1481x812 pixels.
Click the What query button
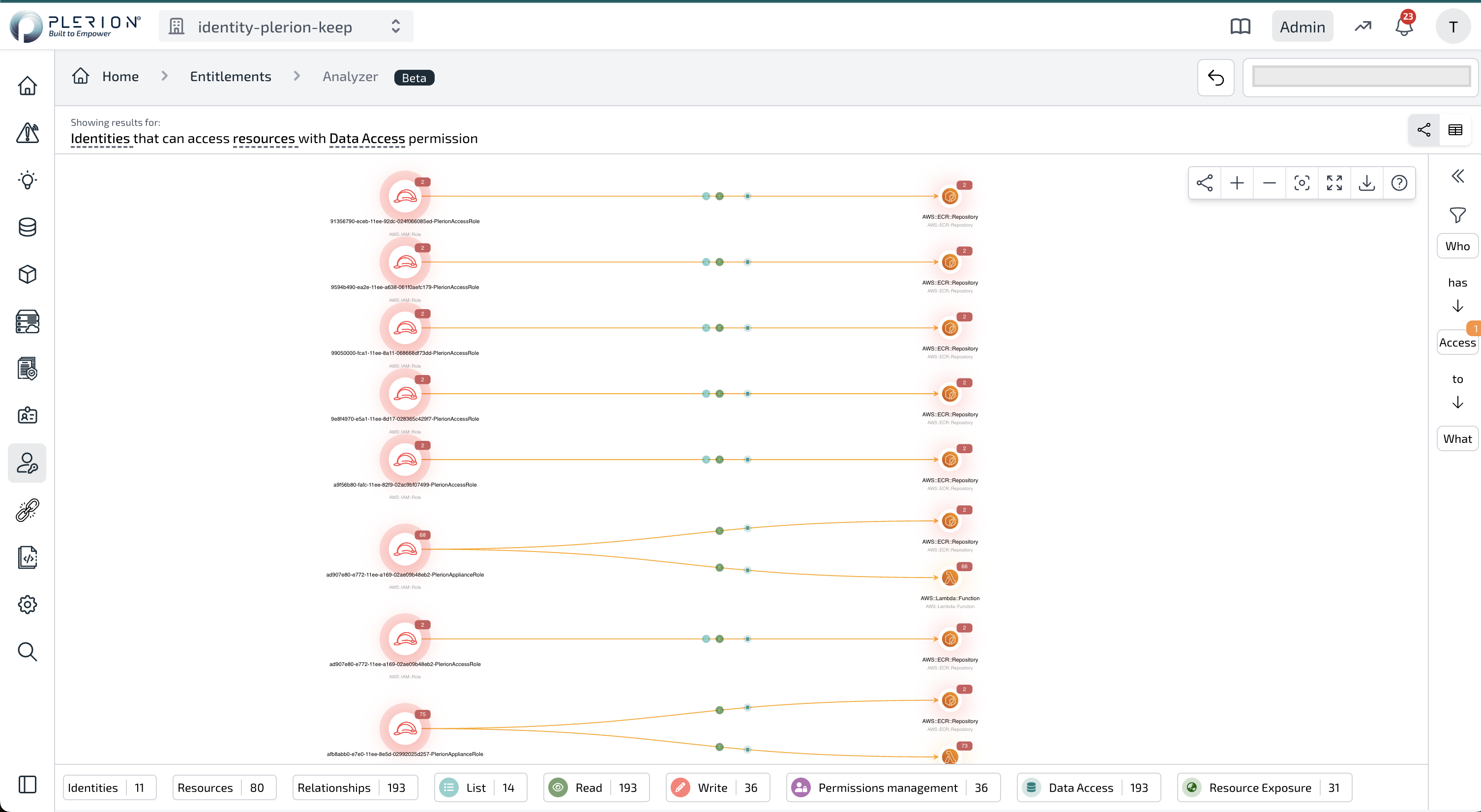[1457, 438]
